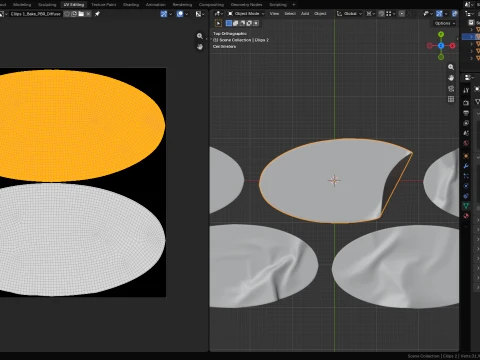
Task: Open the Object Mode dropdown
Action: 246,14
